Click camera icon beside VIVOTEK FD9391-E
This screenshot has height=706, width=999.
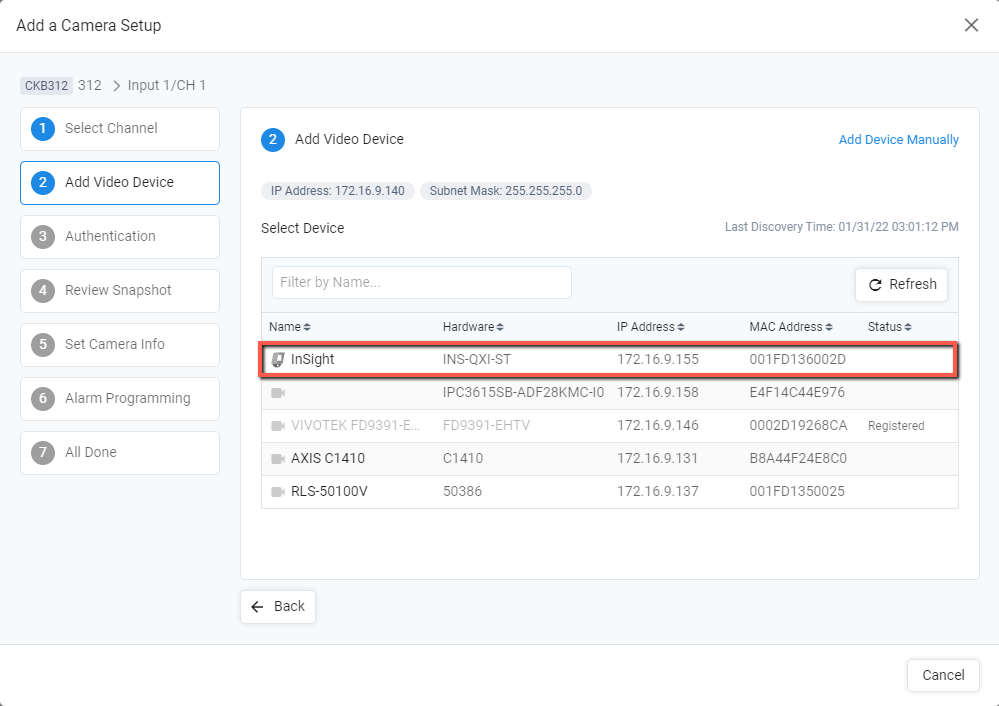coord(278,426)
